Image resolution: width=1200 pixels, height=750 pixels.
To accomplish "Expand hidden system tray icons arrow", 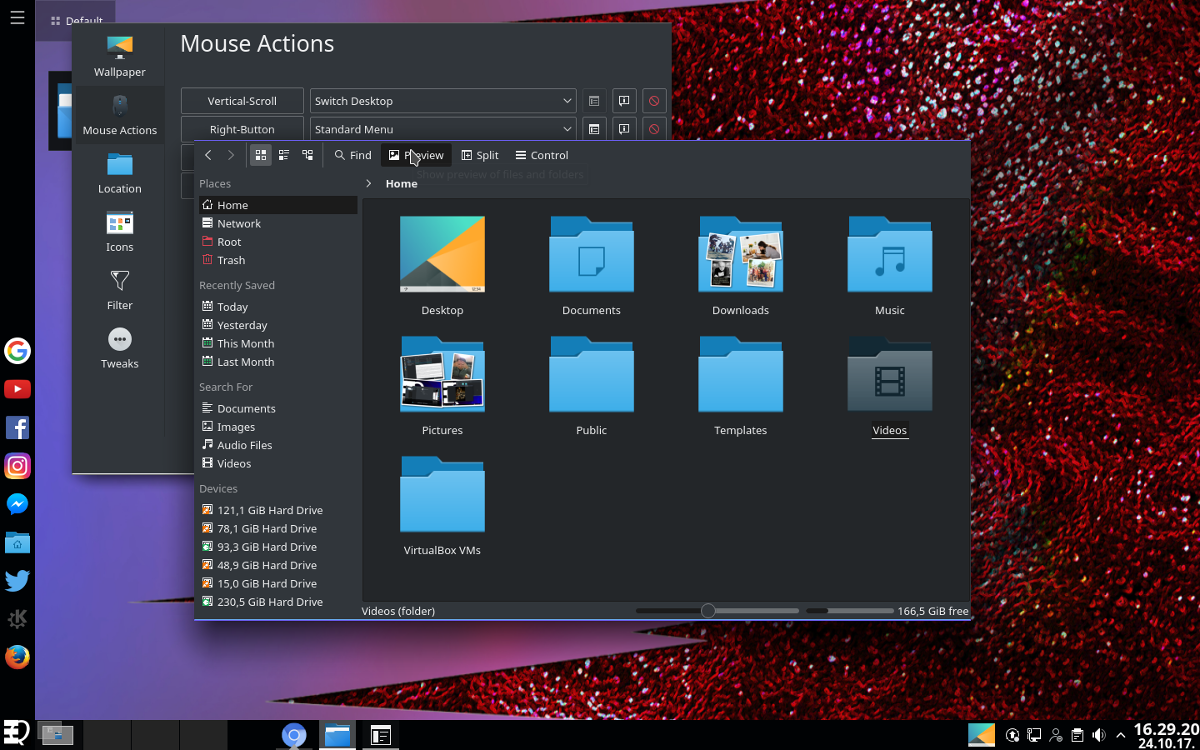I will point(1121,736).
